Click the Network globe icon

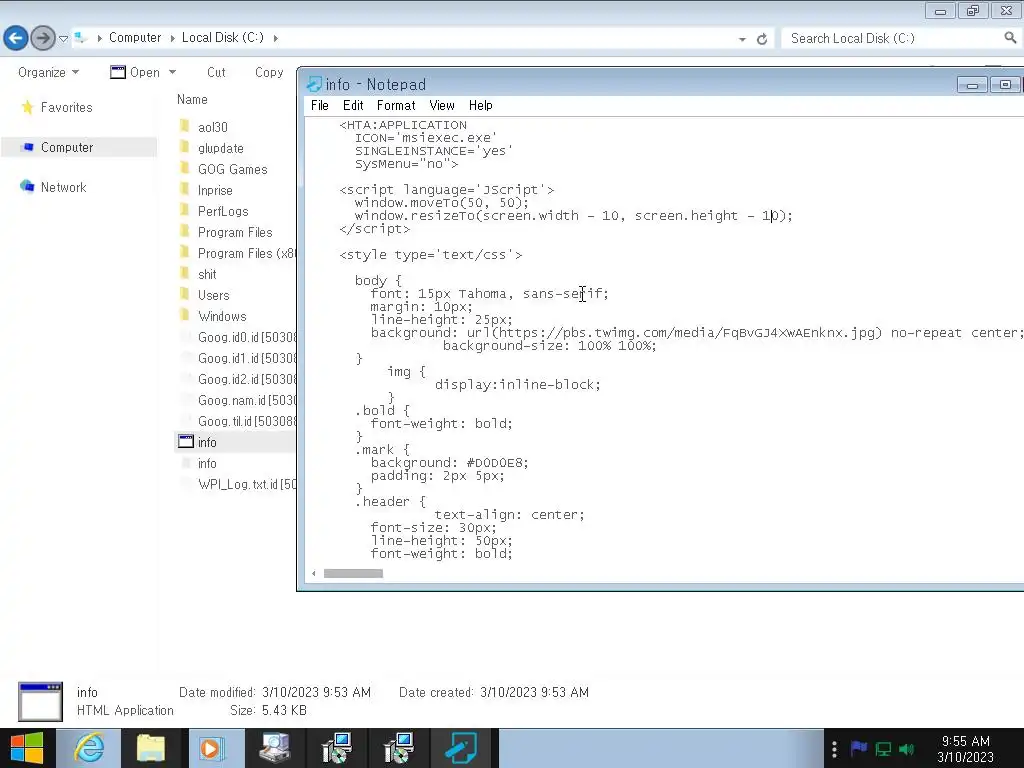[27, 187]
